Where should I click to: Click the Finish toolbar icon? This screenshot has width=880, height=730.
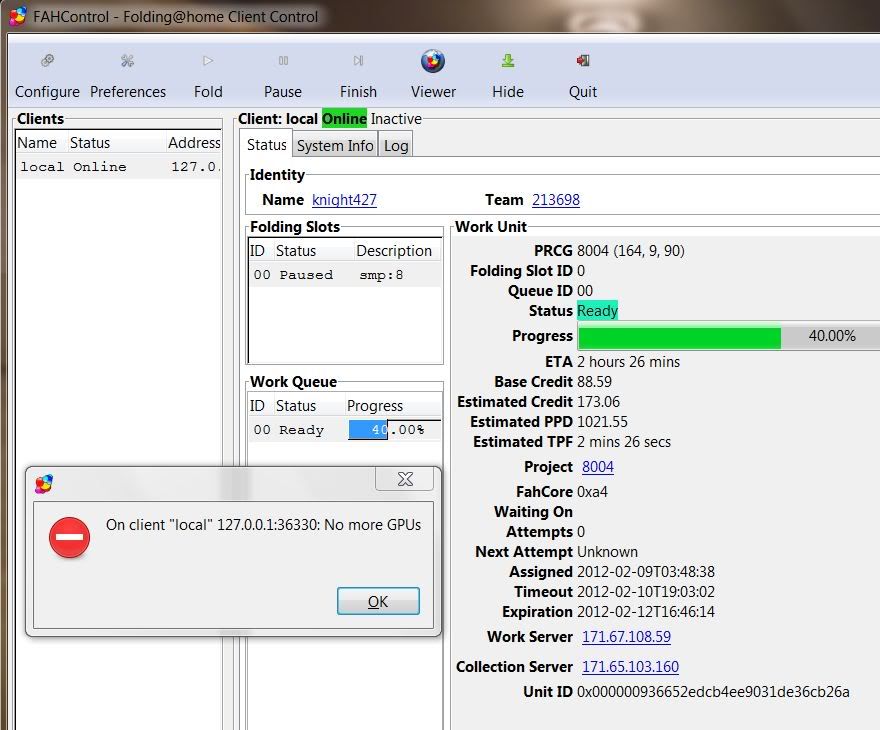tap(358, 61)
